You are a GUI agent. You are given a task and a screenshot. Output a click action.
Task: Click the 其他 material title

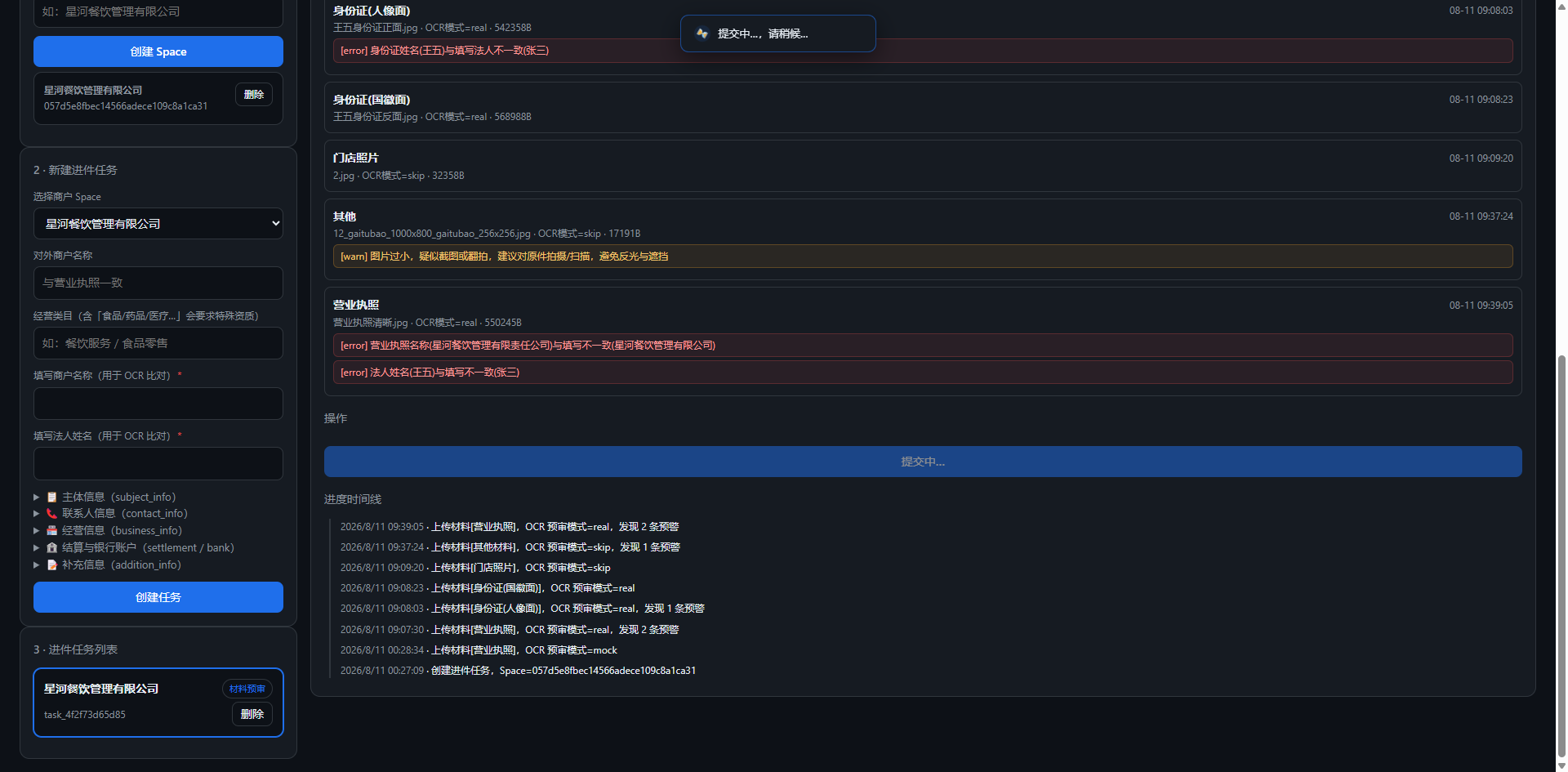coord(345,216)
